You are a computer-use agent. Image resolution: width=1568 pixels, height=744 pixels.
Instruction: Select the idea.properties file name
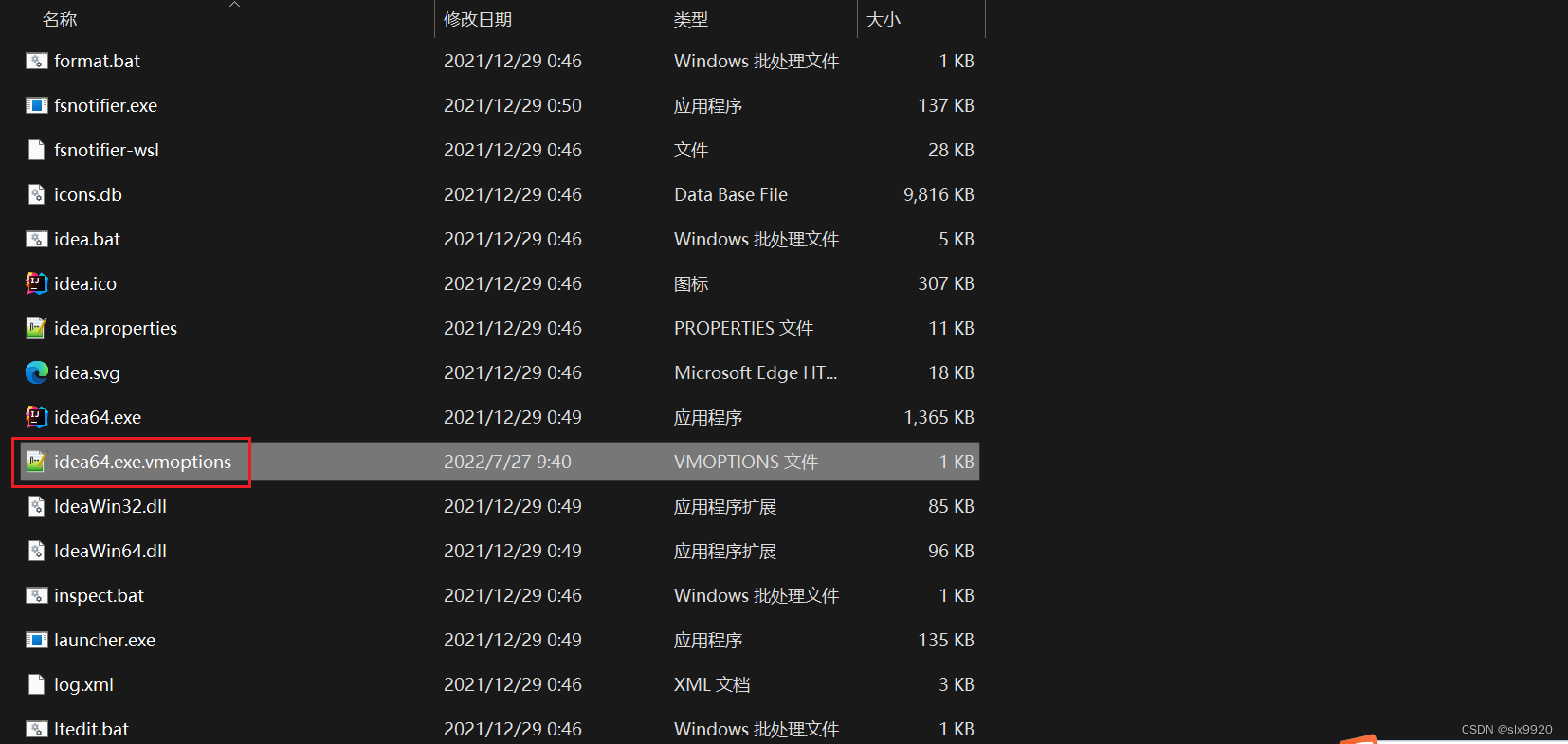[116, 328]
